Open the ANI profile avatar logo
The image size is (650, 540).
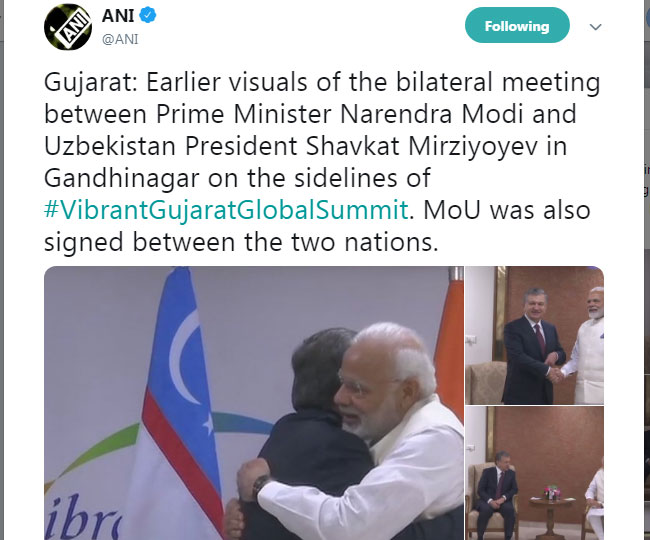pyautogui.click(x=68, y=27)
